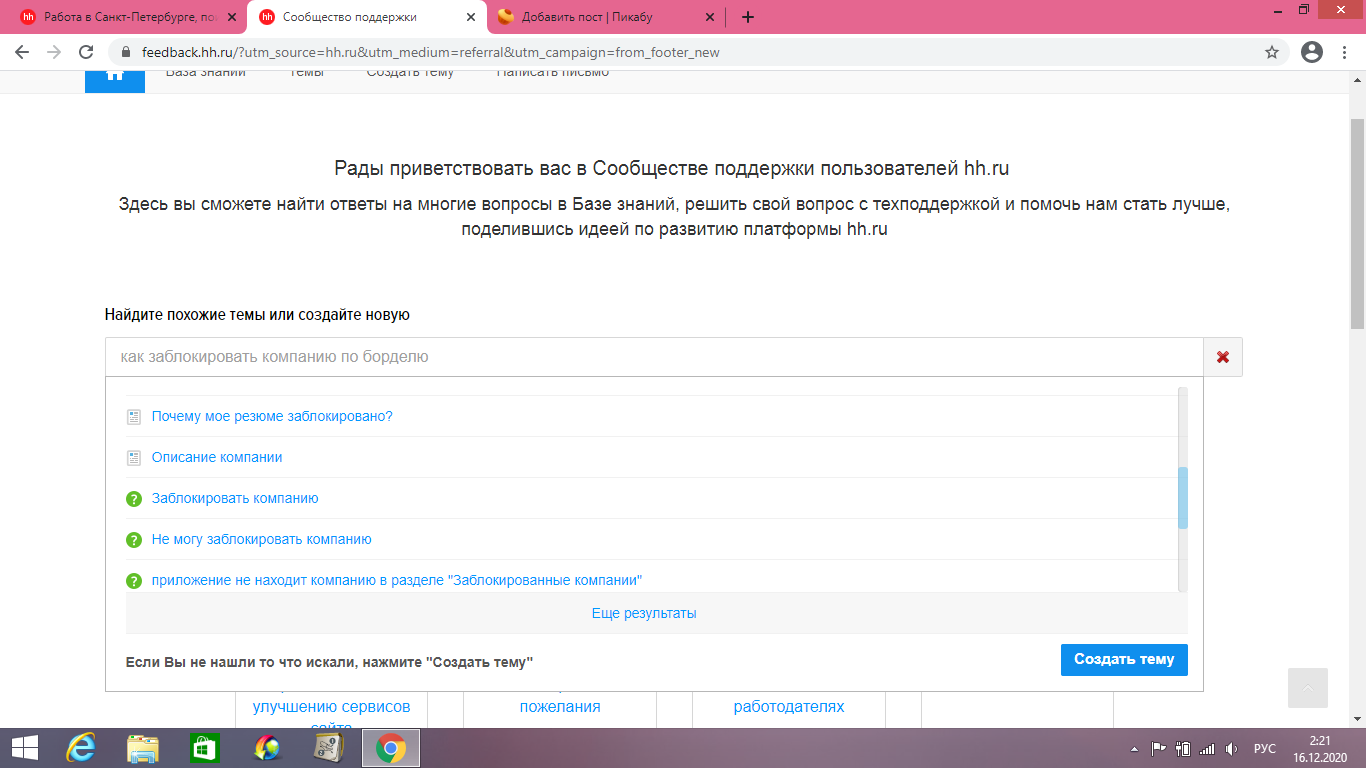The width and height of the screenshot is (1366, 768).
Task: Open the 'Описание компании' article link
Action: coord(217,457)
